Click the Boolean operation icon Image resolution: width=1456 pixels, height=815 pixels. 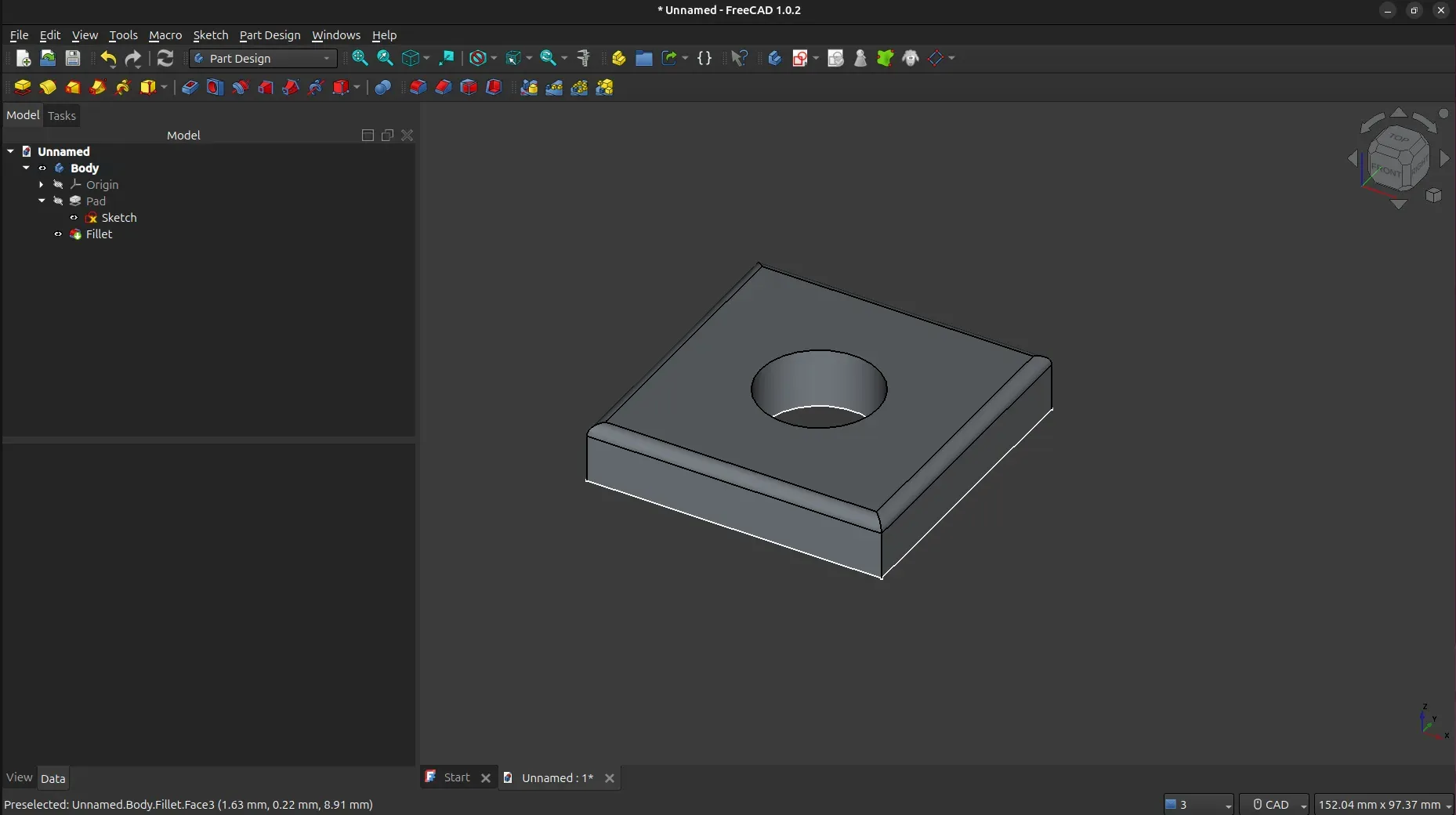pos(382,87)
